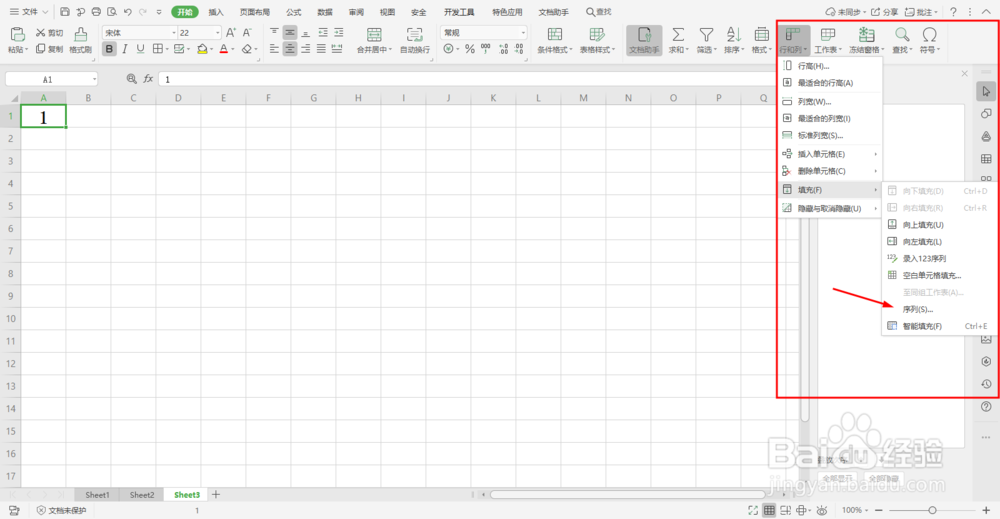Click the Comment (批注) button

click(x=922, y=11)
